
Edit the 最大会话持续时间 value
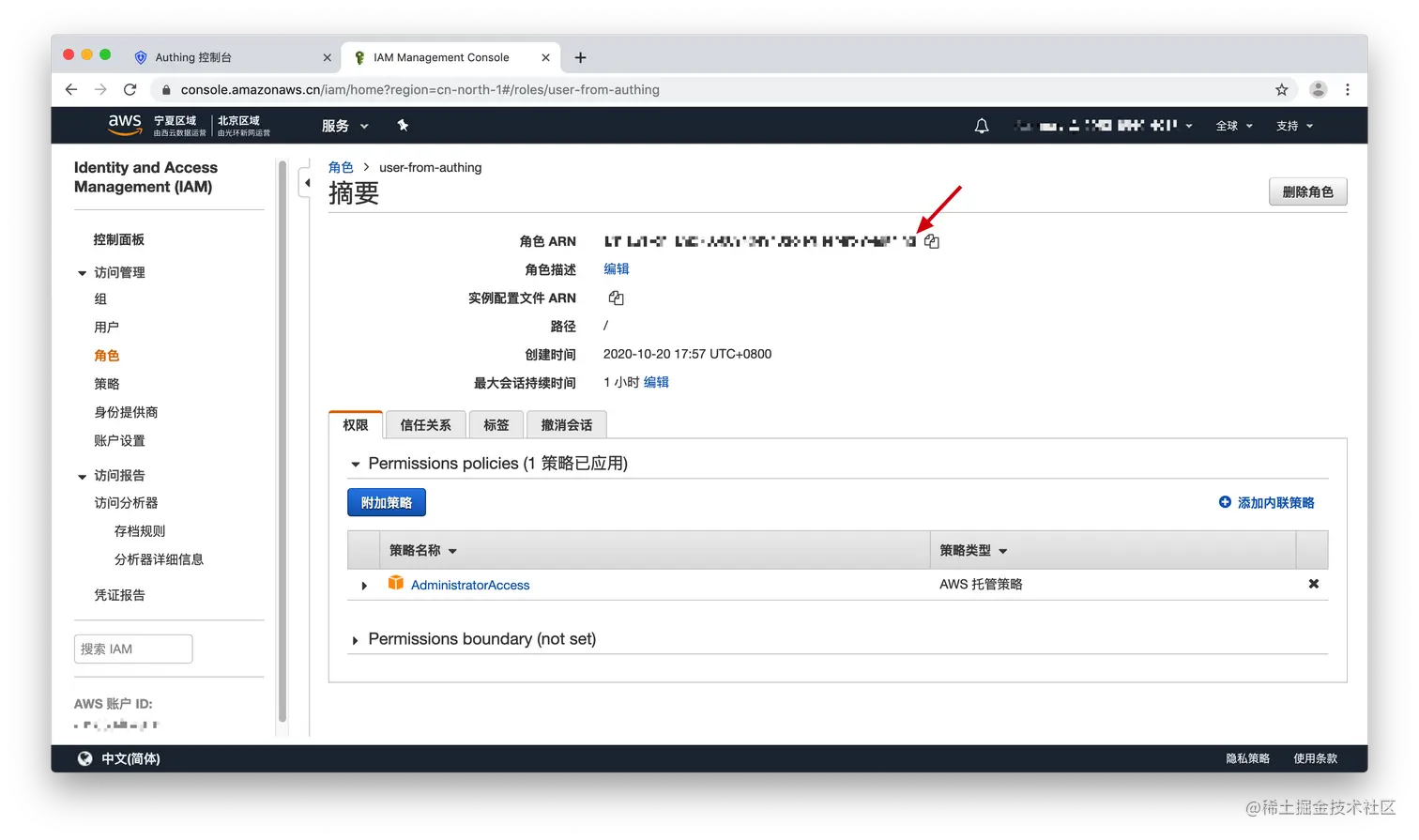(x=656, y=382)
